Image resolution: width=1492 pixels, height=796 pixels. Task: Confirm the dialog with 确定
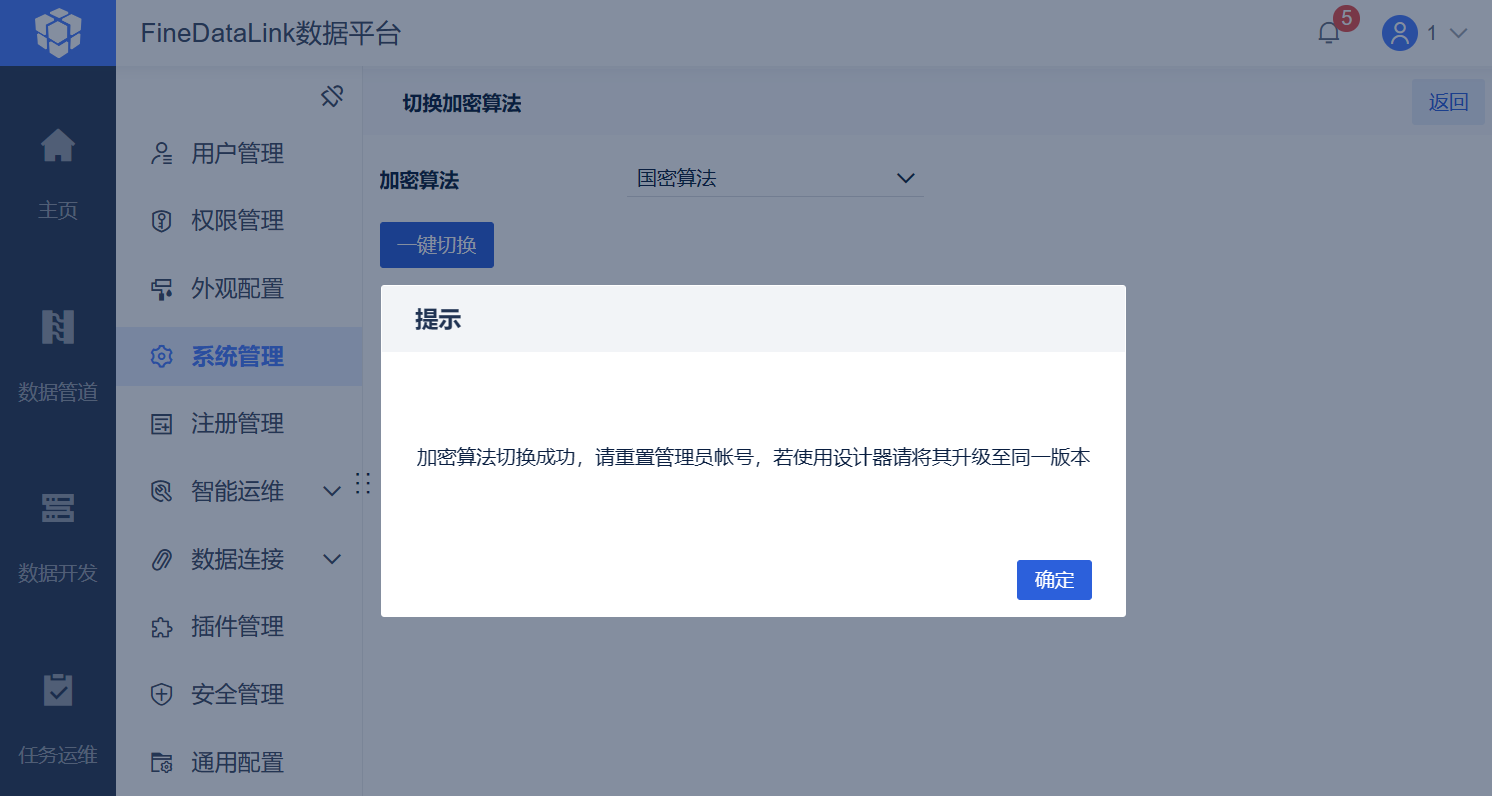1054,580
